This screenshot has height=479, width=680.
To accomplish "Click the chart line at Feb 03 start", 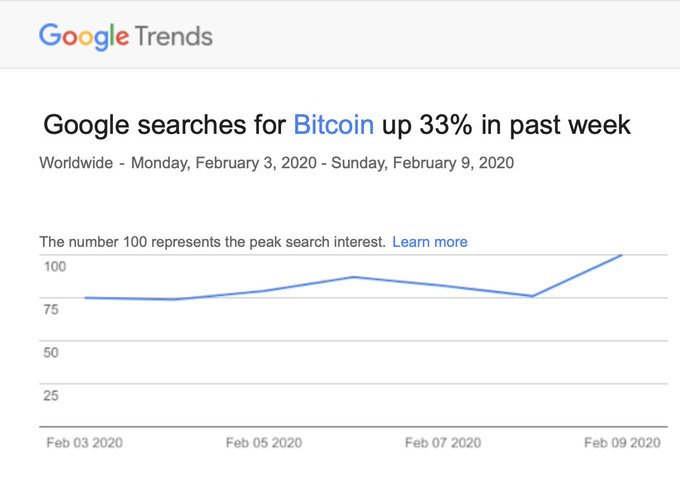I will (86, 298).
